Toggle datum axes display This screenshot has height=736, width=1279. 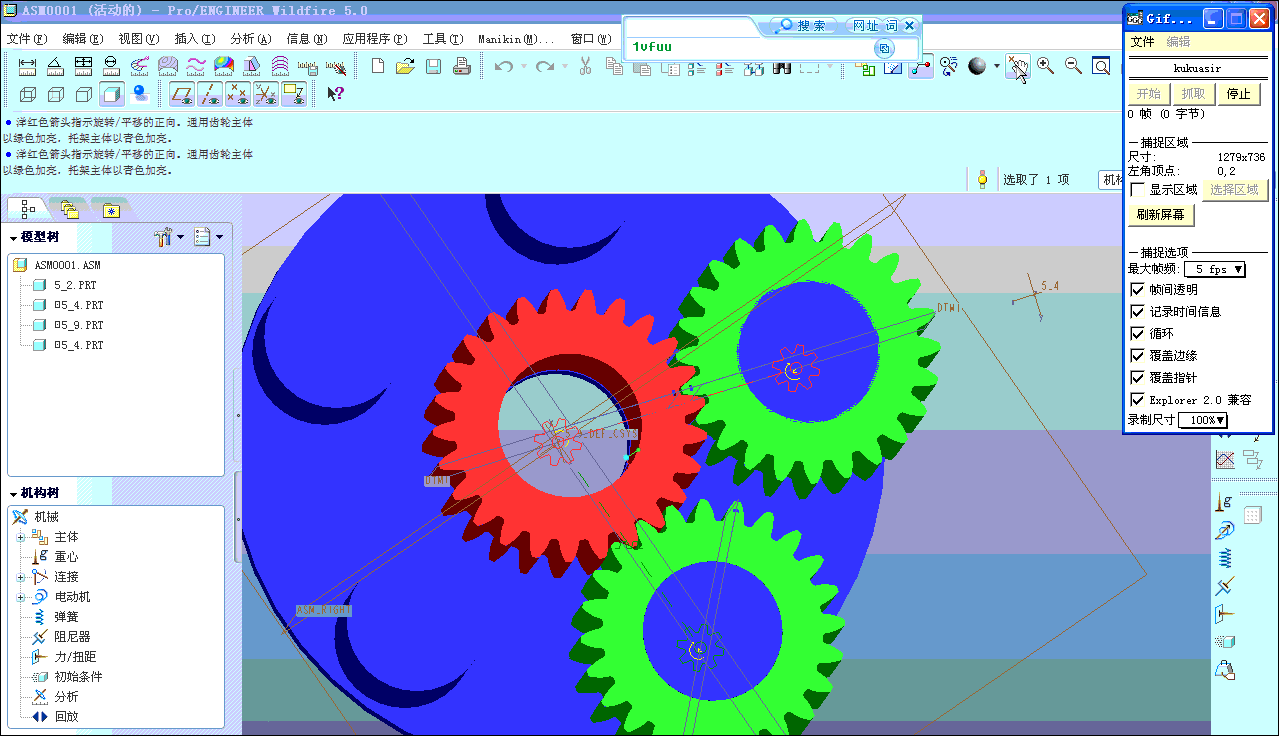coord(210,94)
